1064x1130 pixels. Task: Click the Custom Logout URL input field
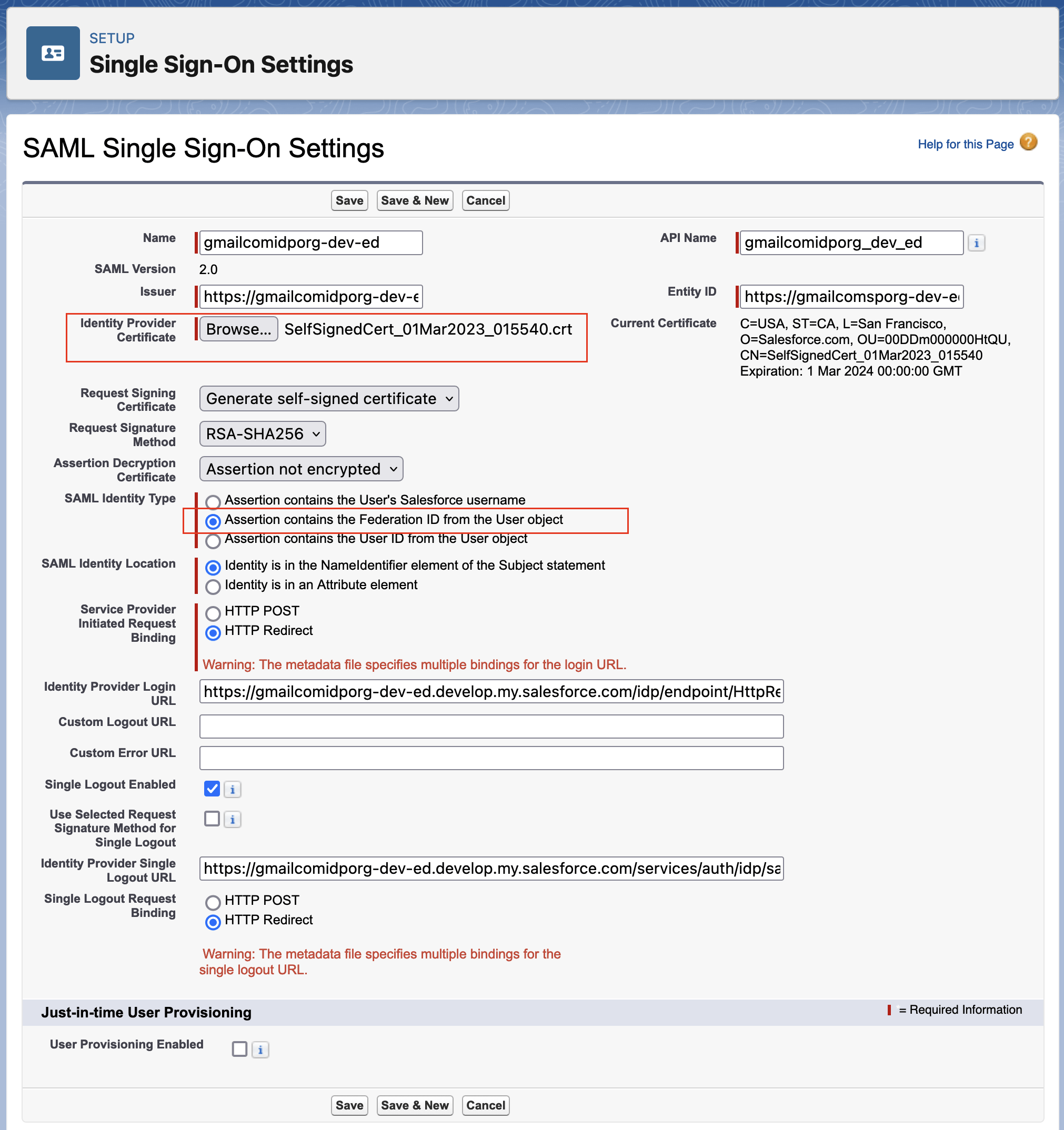coord(491,726)
